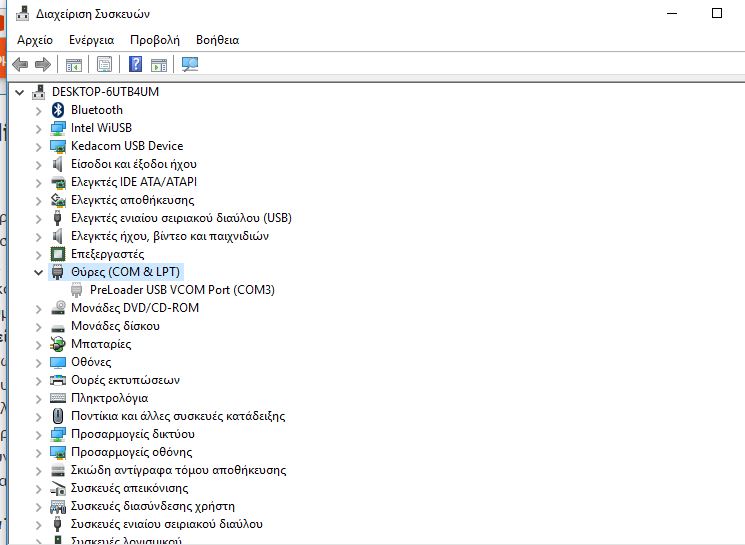
Task: Toggle the show/hide action pane icon
Action: [159, 65]
